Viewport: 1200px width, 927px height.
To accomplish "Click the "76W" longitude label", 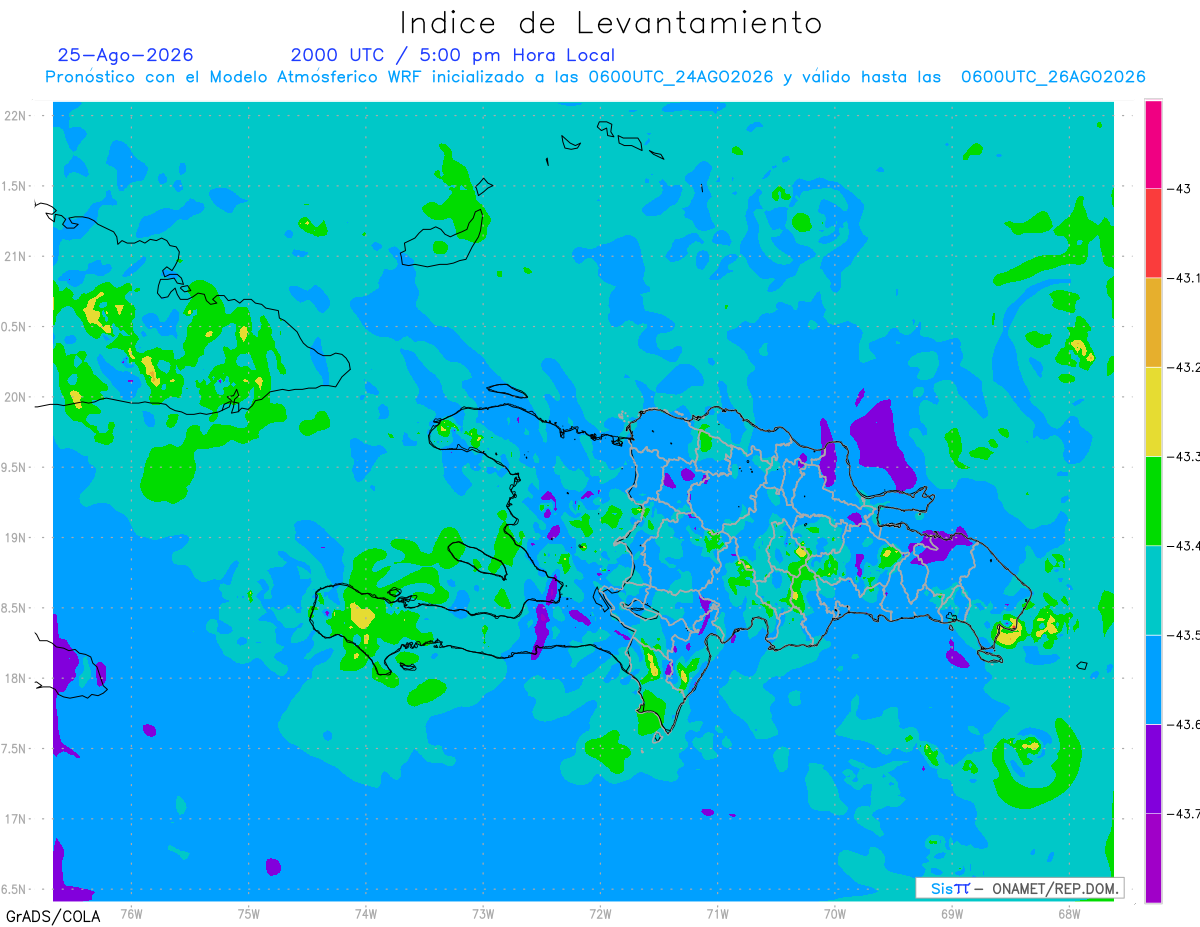I will [131, 913].
